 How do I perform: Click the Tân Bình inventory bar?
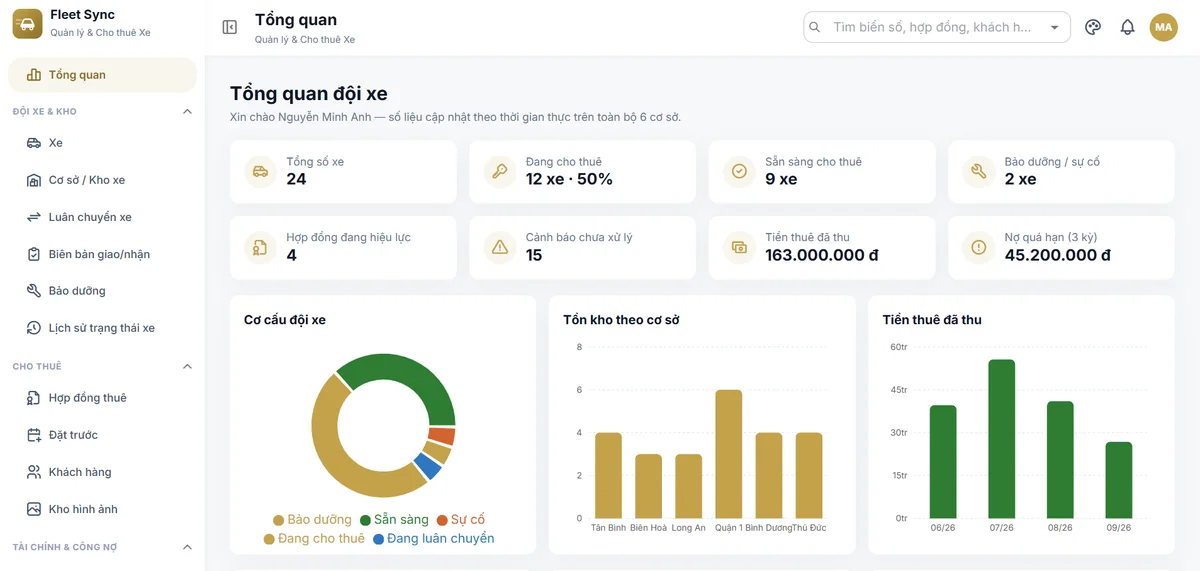click(x=608, y=475)
